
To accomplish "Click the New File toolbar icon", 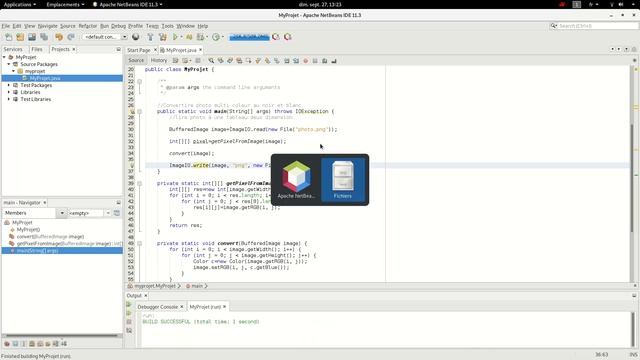I will click(9, 37).
